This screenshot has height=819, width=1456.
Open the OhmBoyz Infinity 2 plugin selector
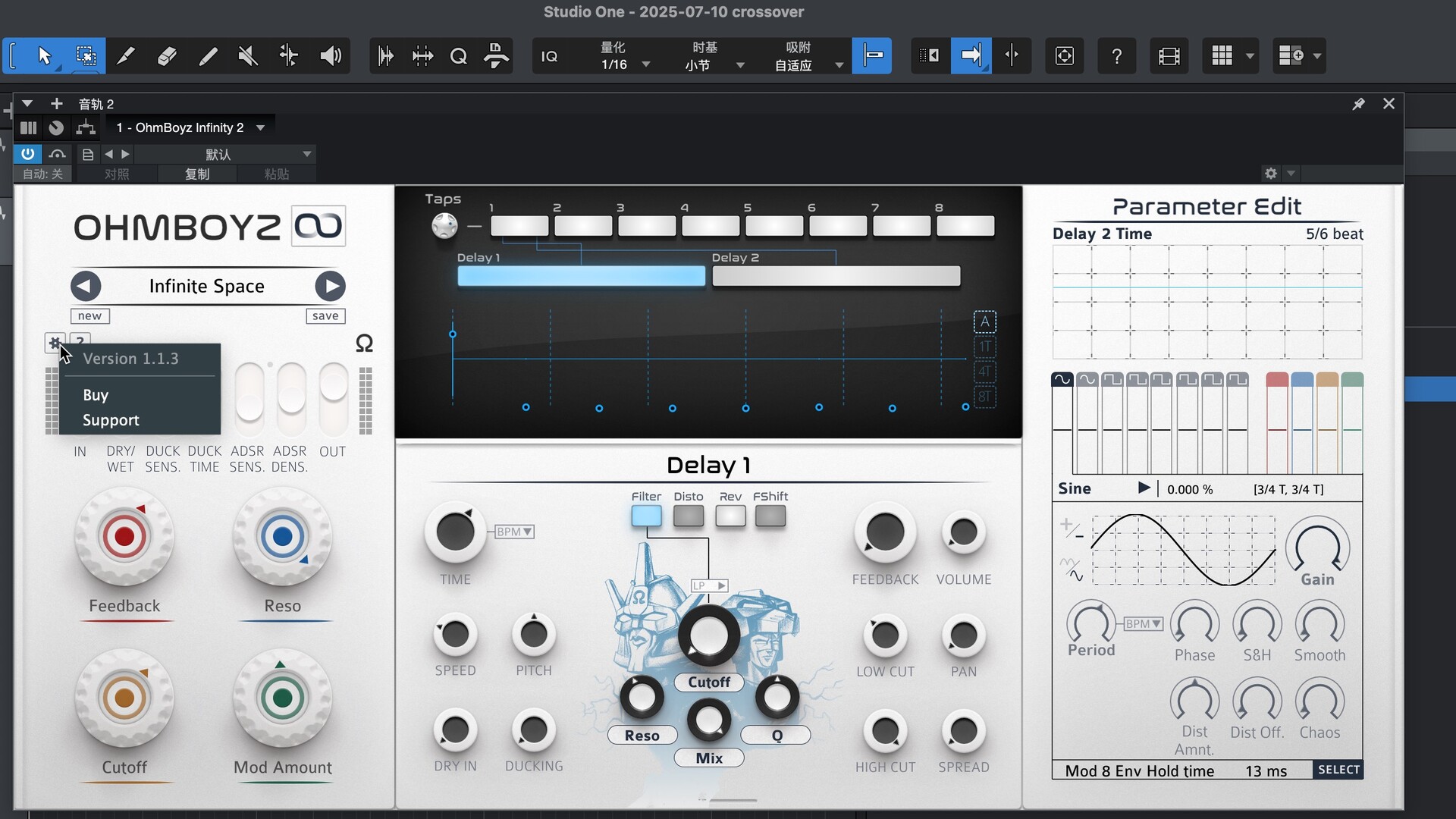click(190, 127)
